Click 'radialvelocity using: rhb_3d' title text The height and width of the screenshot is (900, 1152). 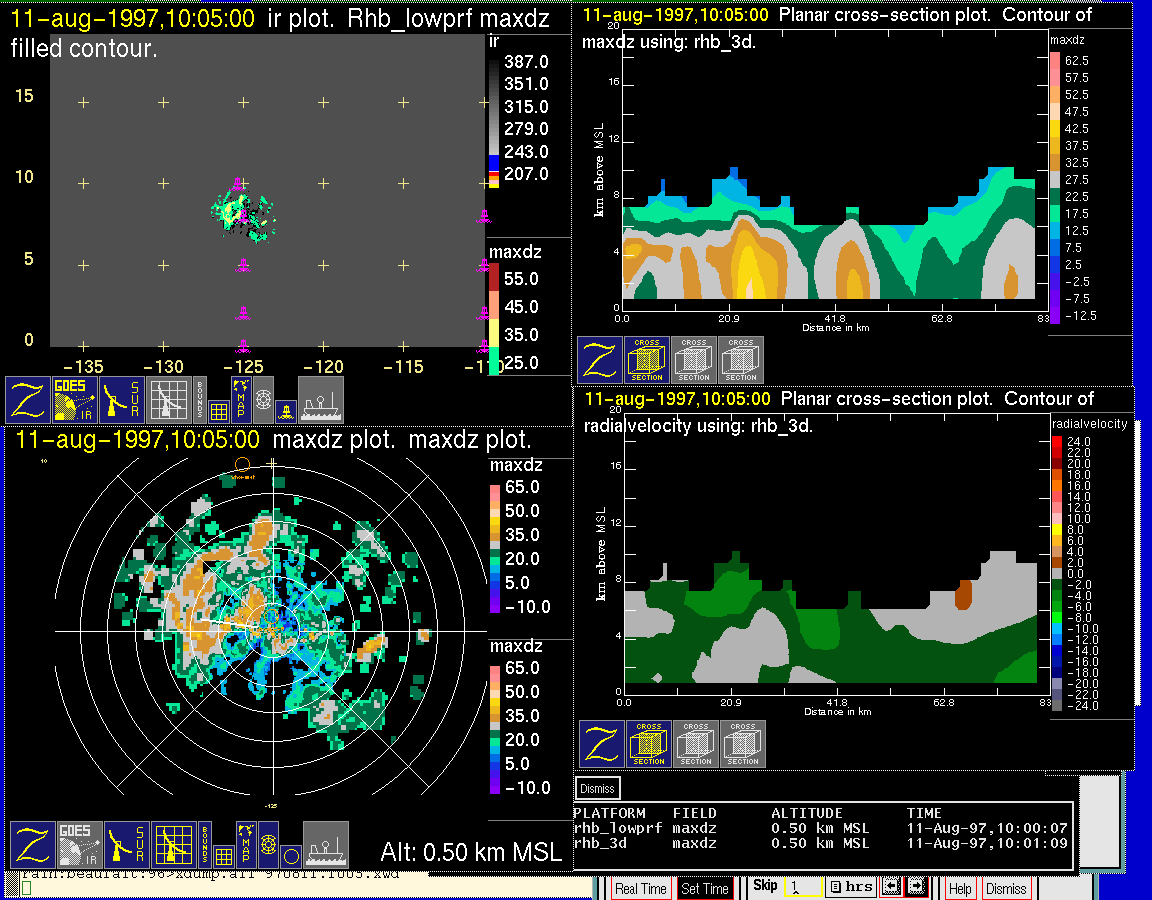[x=698, y=426]
